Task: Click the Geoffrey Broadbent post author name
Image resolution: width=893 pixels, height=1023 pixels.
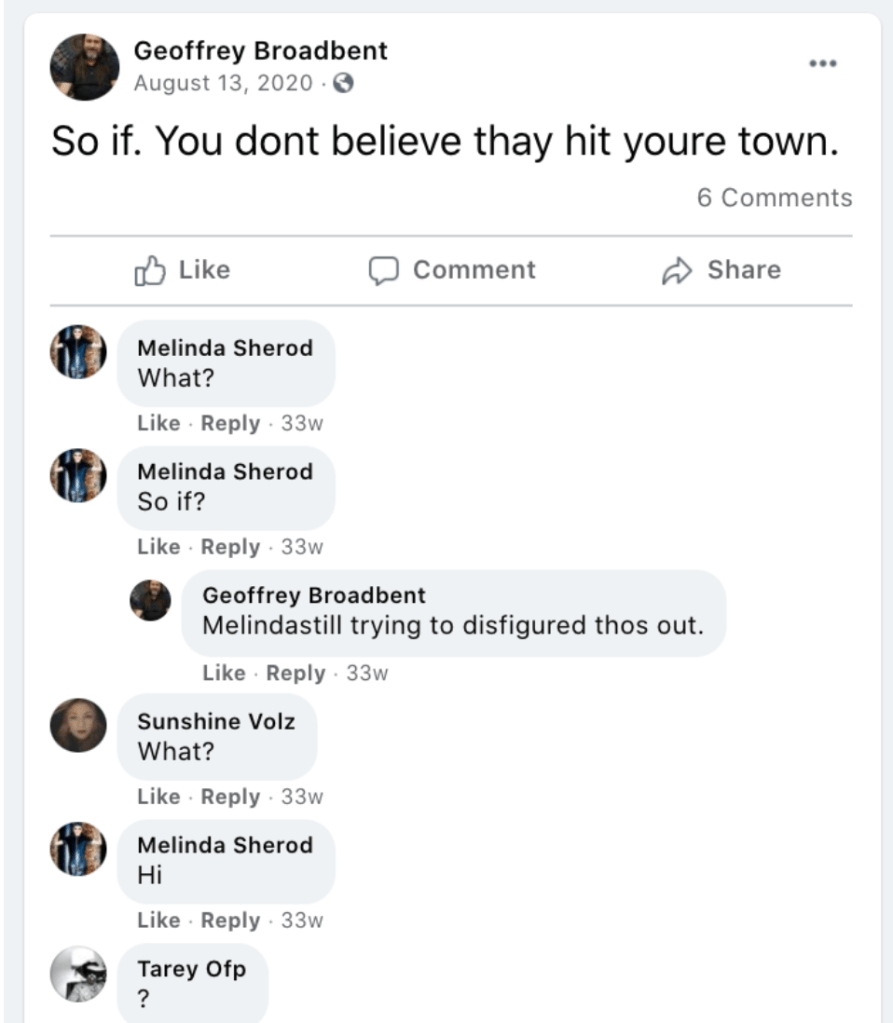Action: click(260, 50)
